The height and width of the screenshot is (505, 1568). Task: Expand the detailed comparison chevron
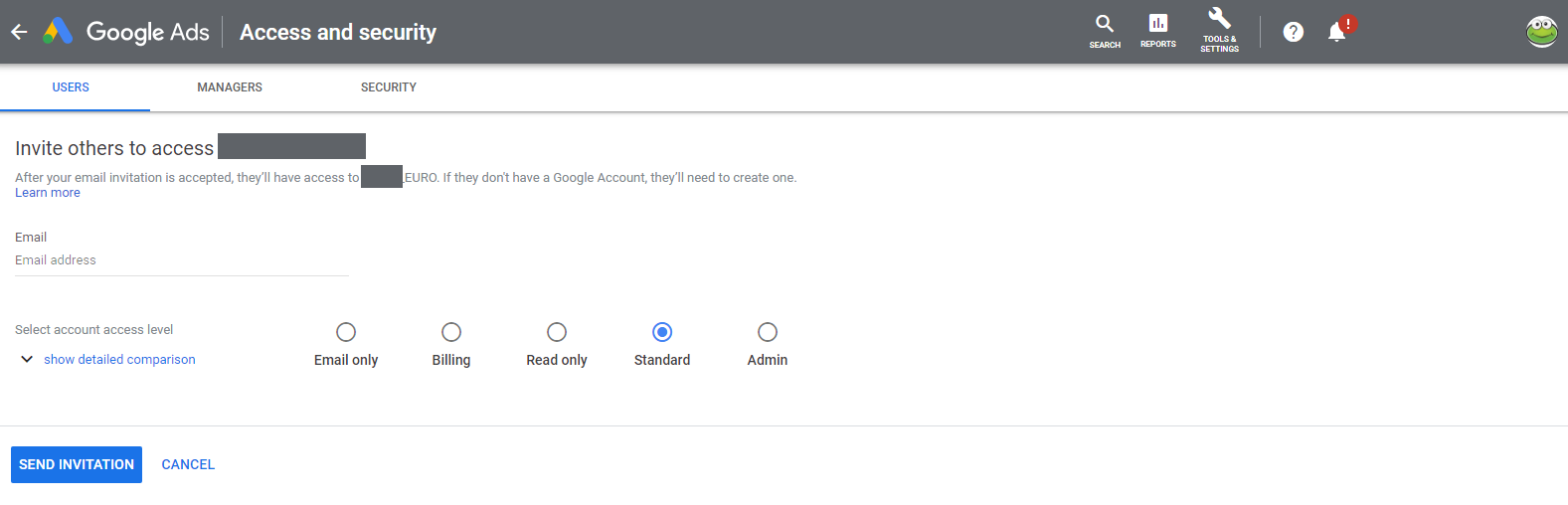click(27, 359)
